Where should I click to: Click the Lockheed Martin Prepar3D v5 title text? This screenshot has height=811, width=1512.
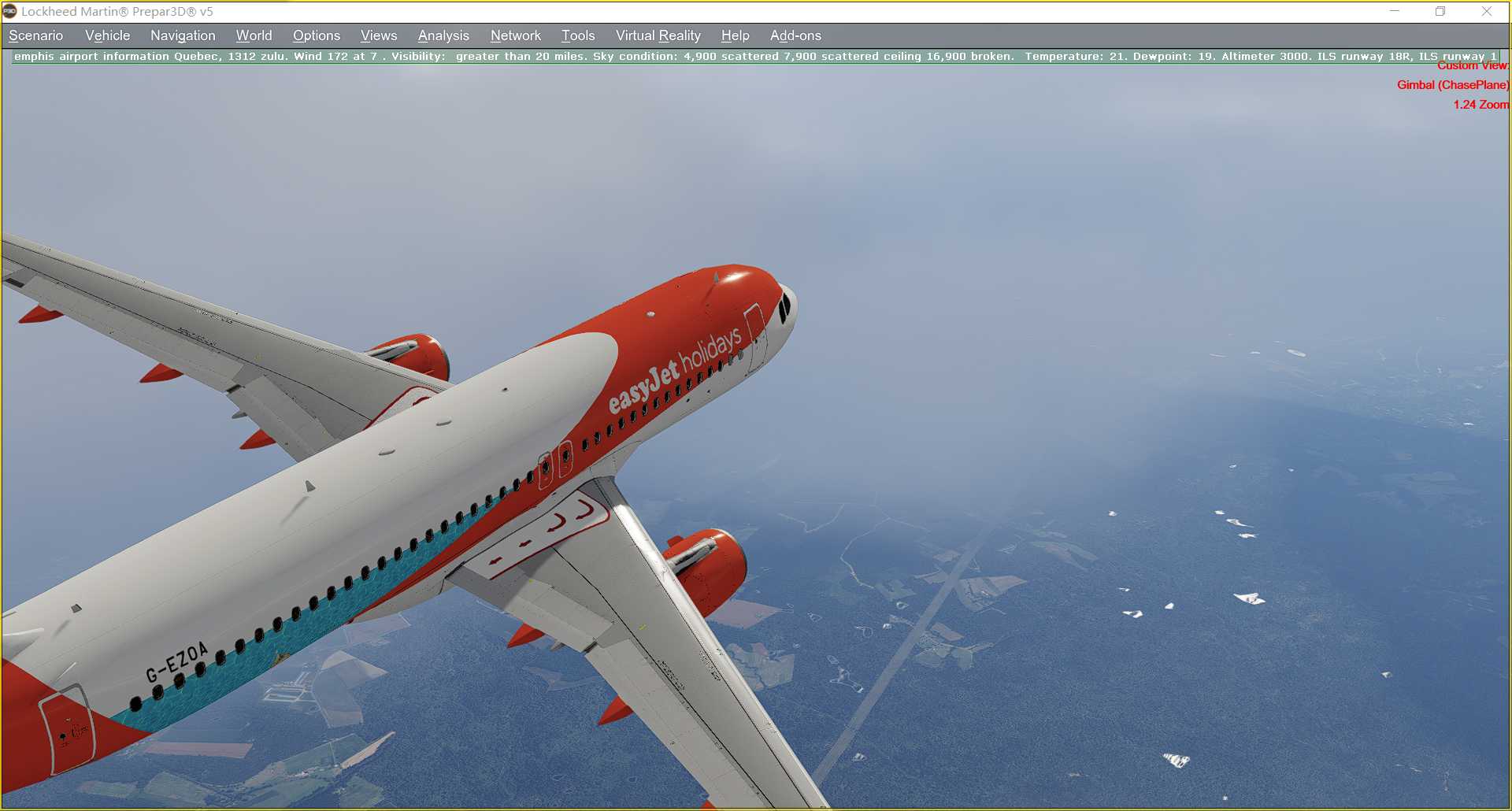(117, 12)
